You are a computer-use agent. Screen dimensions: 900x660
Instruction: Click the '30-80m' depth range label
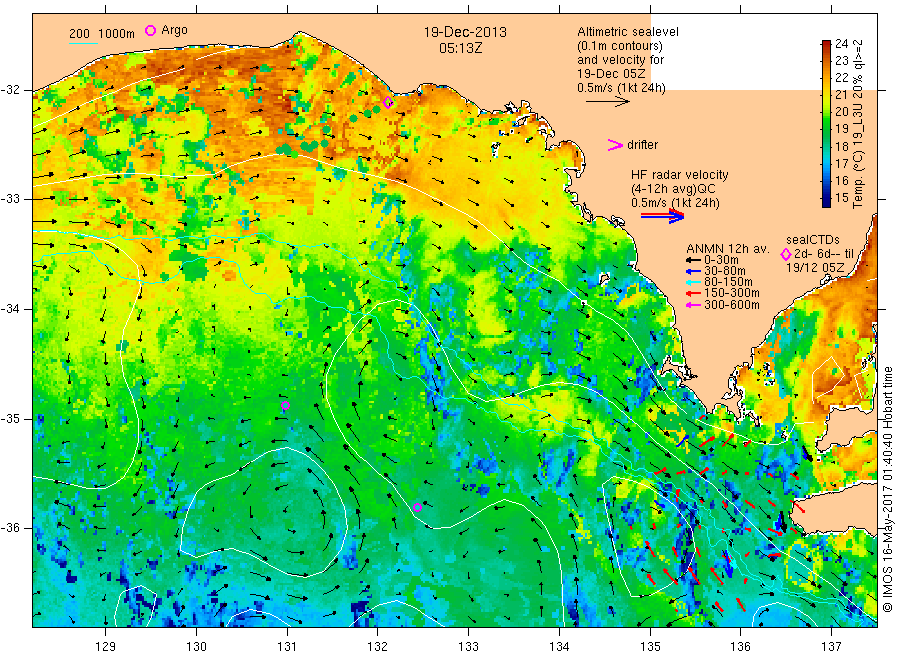[725, 271]
